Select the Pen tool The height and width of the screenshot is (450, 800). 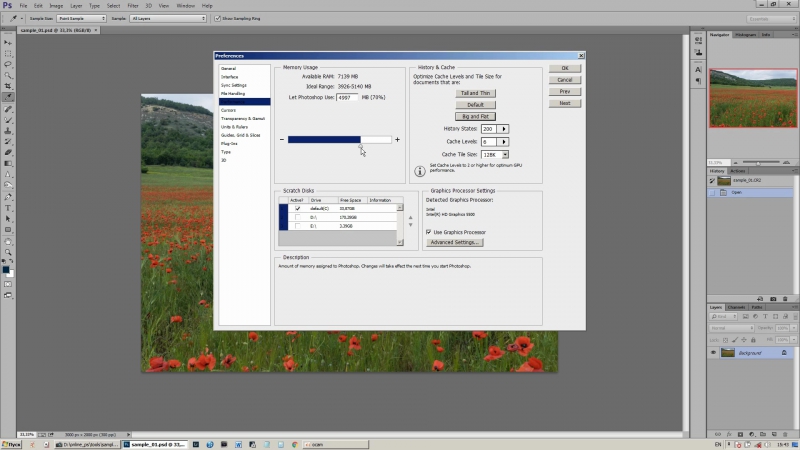[x=8, y=197]
